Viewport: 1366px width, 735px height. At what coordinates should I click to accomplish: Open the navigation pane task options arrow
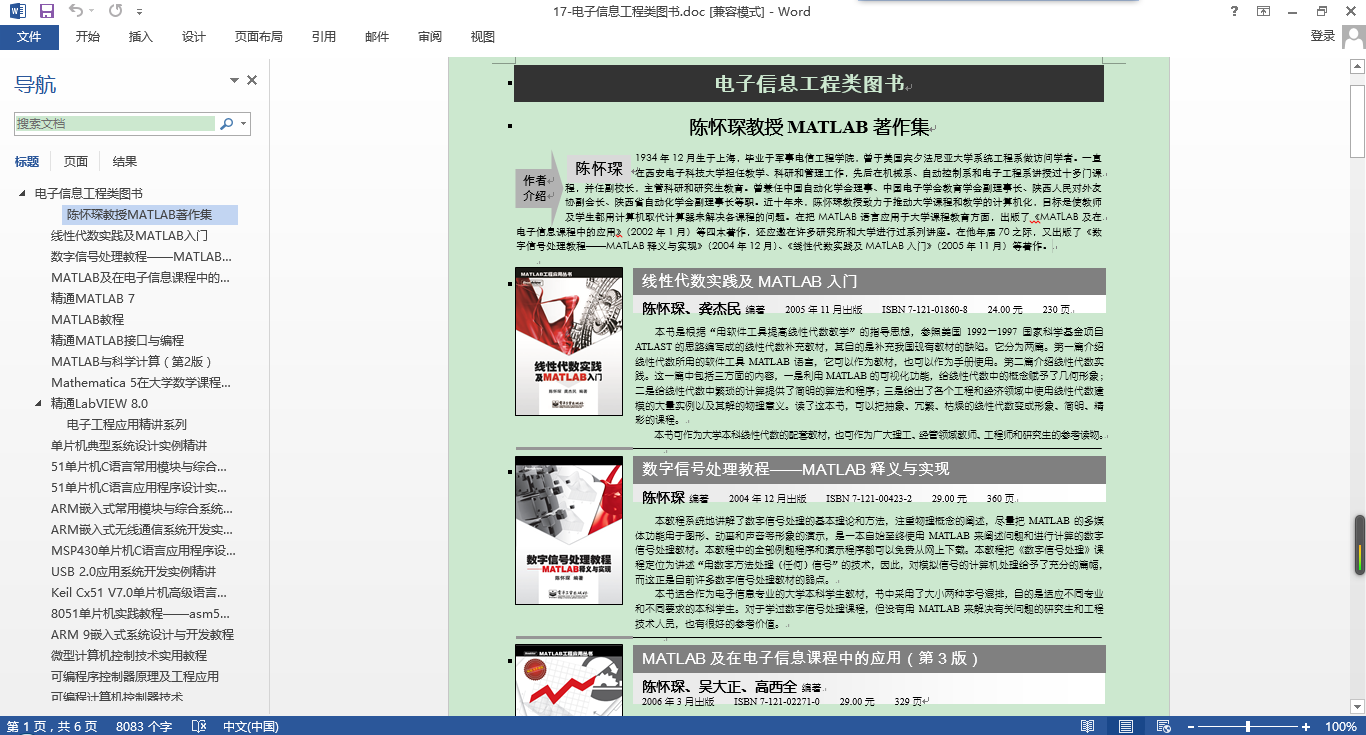[234, 80]
